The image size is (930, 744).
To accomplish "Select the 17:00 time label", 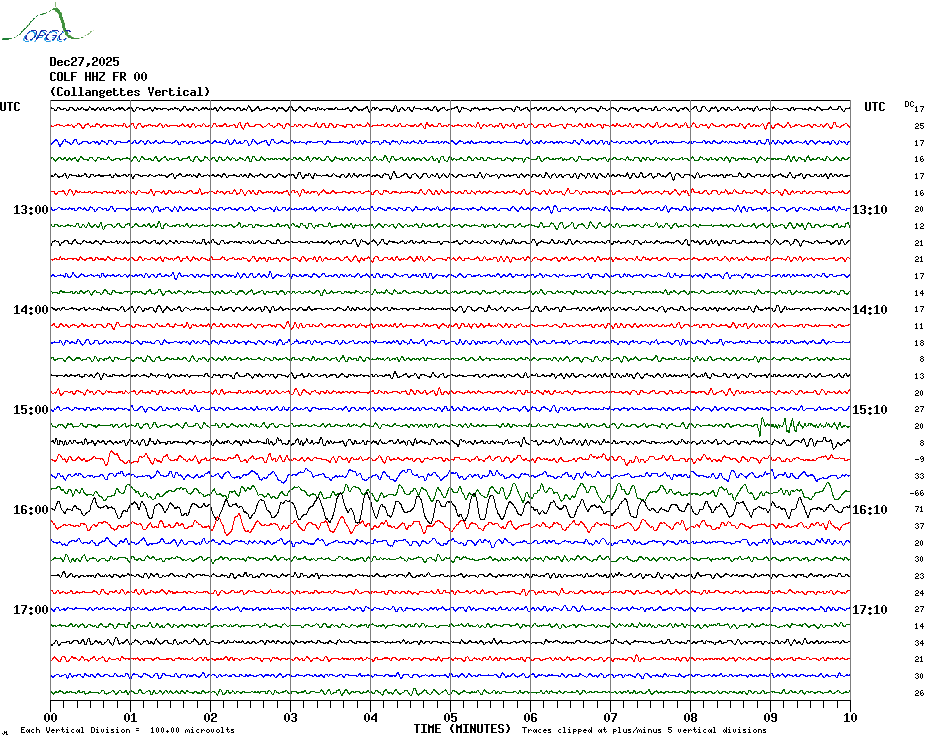I will [x=31, y=610].
